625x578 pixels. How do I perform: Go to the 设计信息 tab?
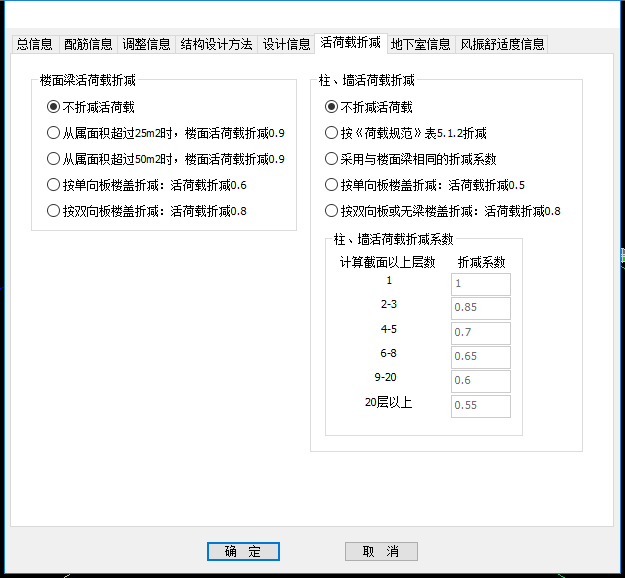tap(286, 44)
